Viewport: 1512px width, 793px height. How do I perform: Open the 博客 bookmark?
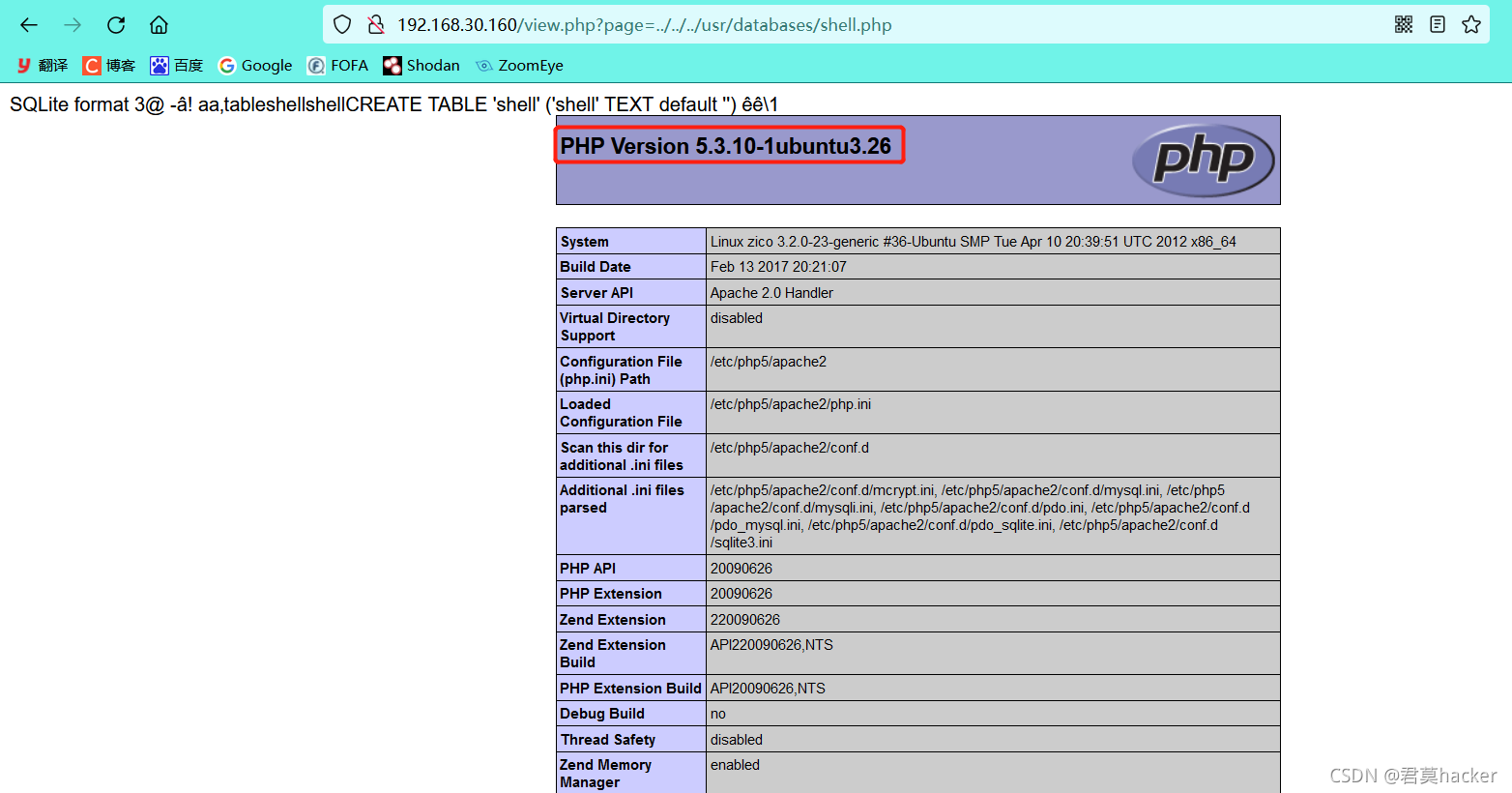[109, 66]
